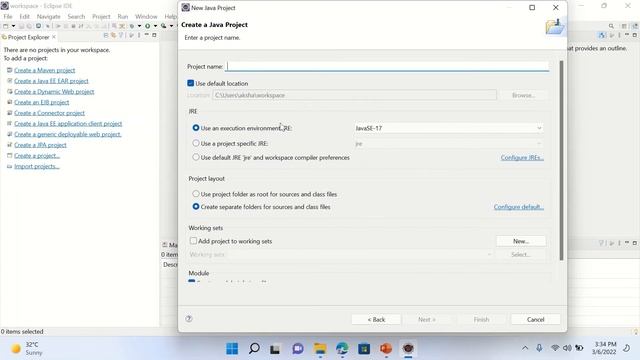Show hidden system tray icons
The height and width of the screenshot is (360, 640).
[x=525, y=348]
